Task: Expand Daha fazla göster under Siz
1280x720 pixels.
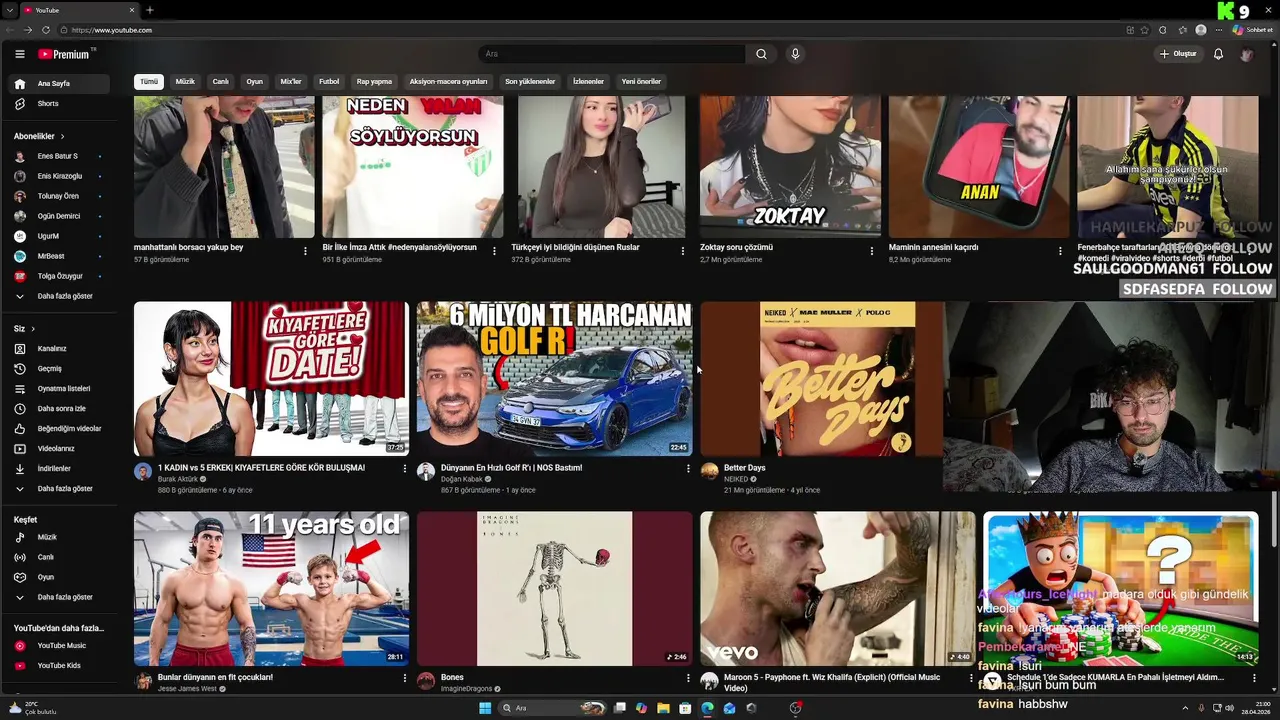Action: 60,489
